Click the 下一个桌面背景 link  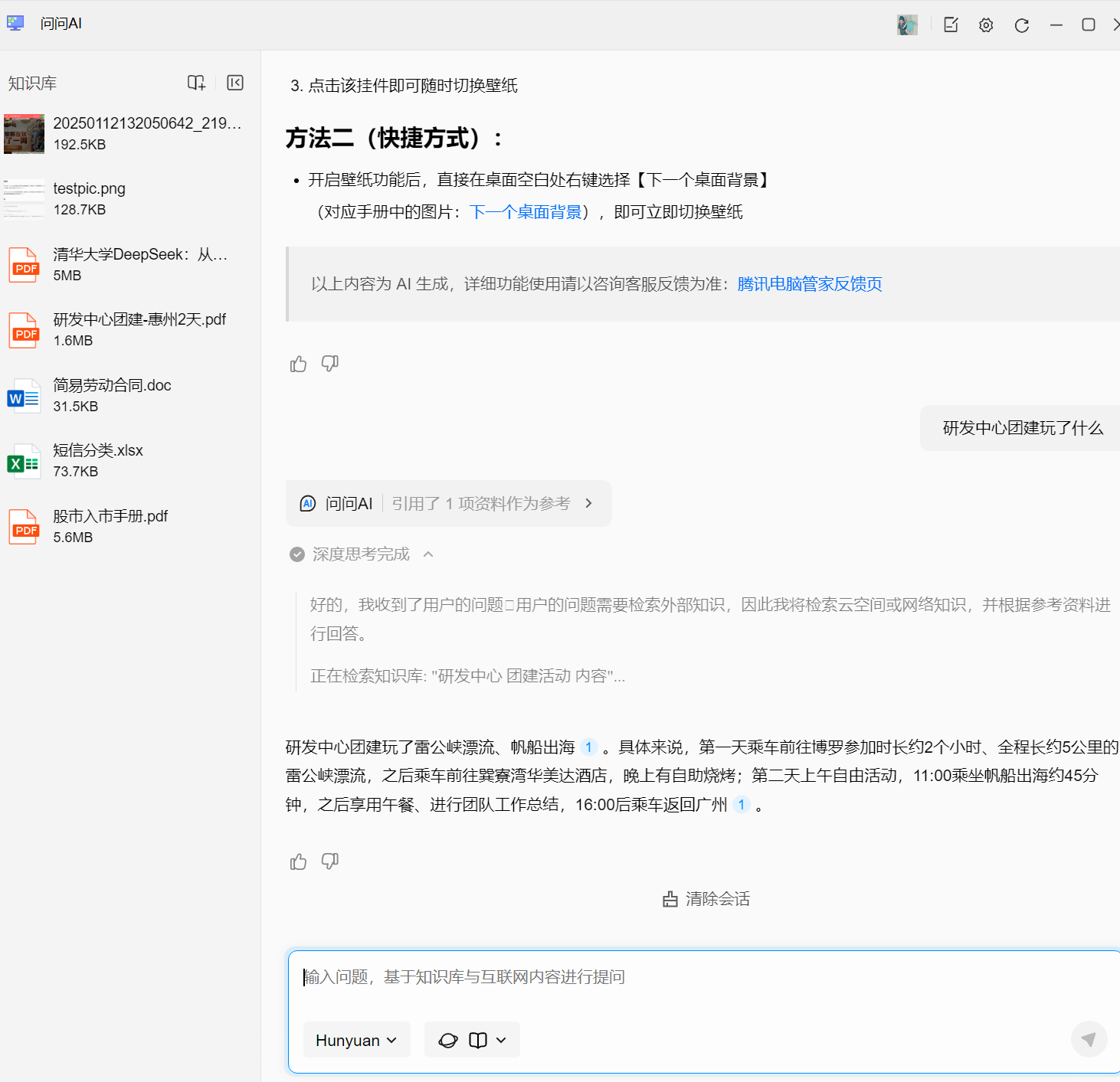tap(526, 212)
